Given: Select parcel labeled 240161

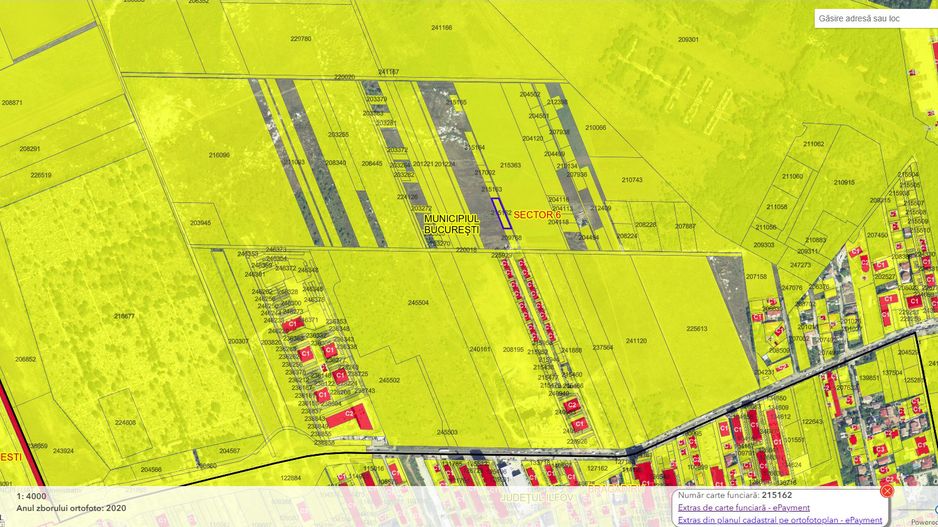Looking at the screenshot, I should point(480,349).
